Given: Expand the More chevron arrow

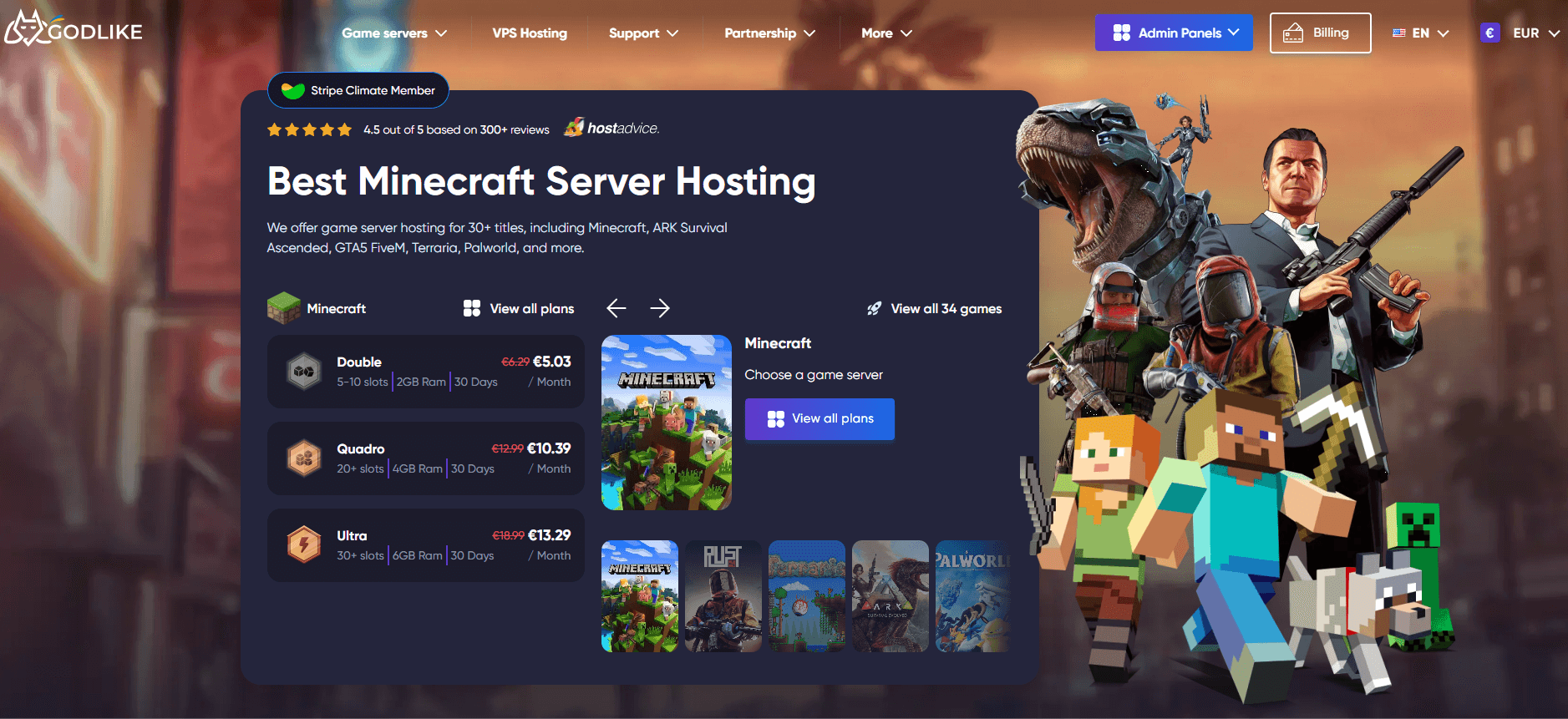Looking at the screenshot, I should click(x=906, y=33).
